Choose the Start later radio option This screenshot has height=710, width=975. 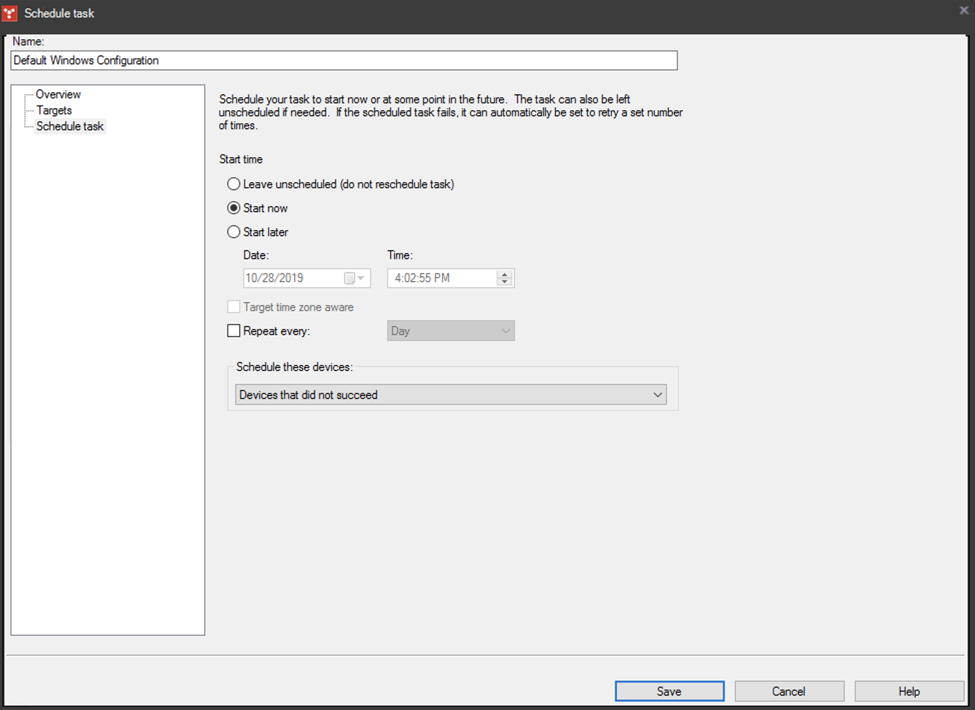(x=234, y=232)
